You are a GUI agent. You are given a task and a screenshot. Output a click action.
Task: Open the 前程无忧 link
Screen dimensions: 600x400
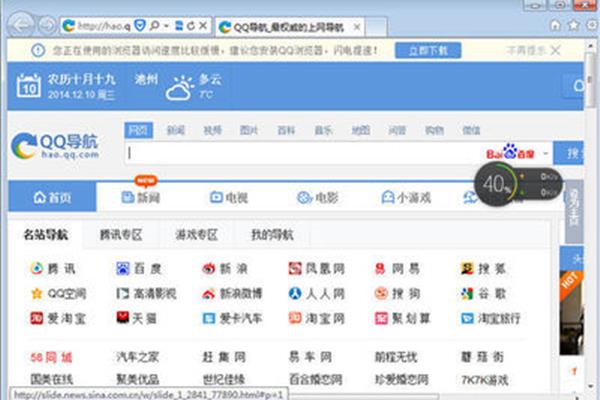pyautogui.click(x=396, y=358)
